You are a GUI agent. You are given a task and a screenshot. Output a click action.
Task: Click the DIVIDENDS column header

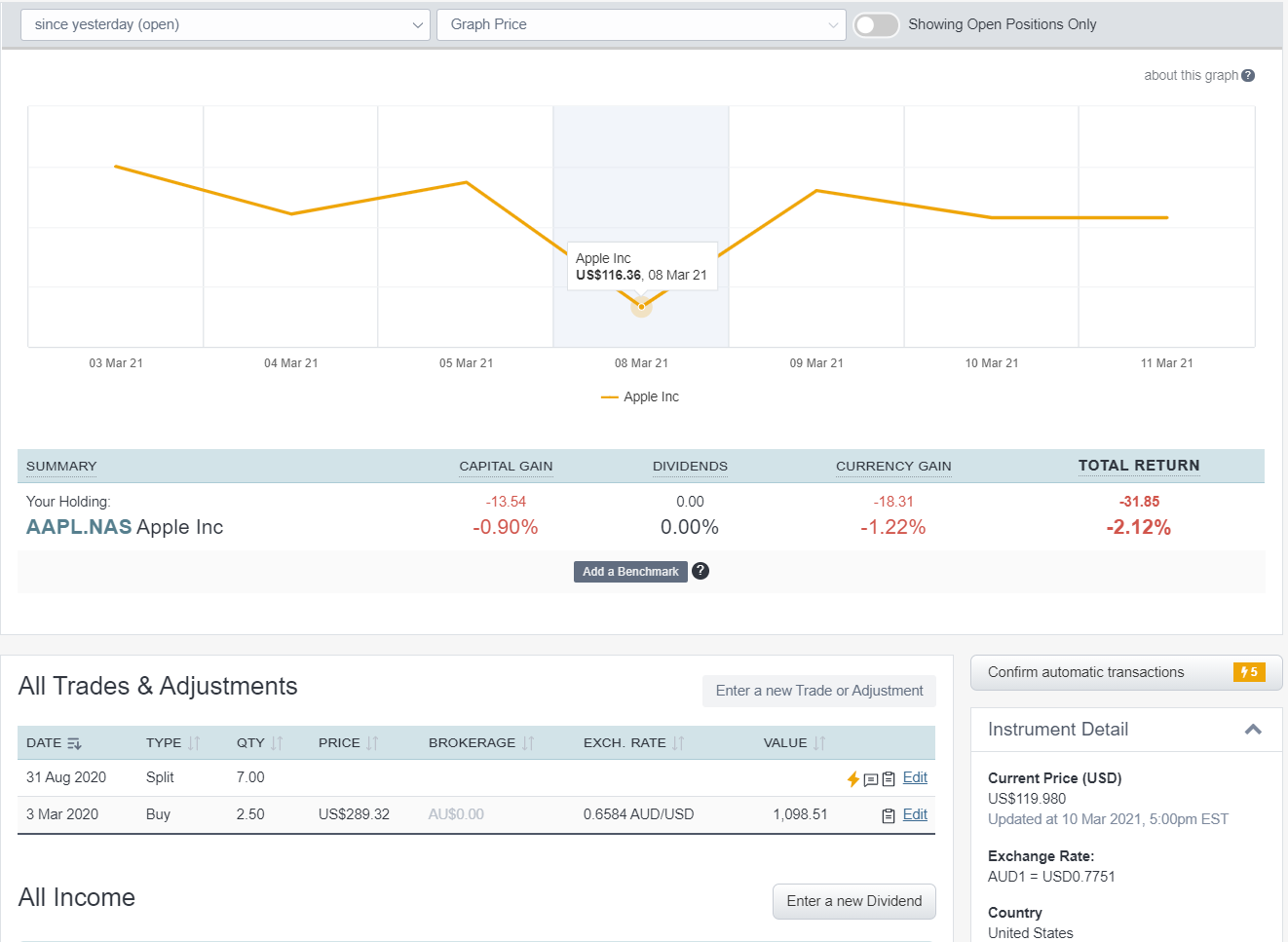pos(690,467)
